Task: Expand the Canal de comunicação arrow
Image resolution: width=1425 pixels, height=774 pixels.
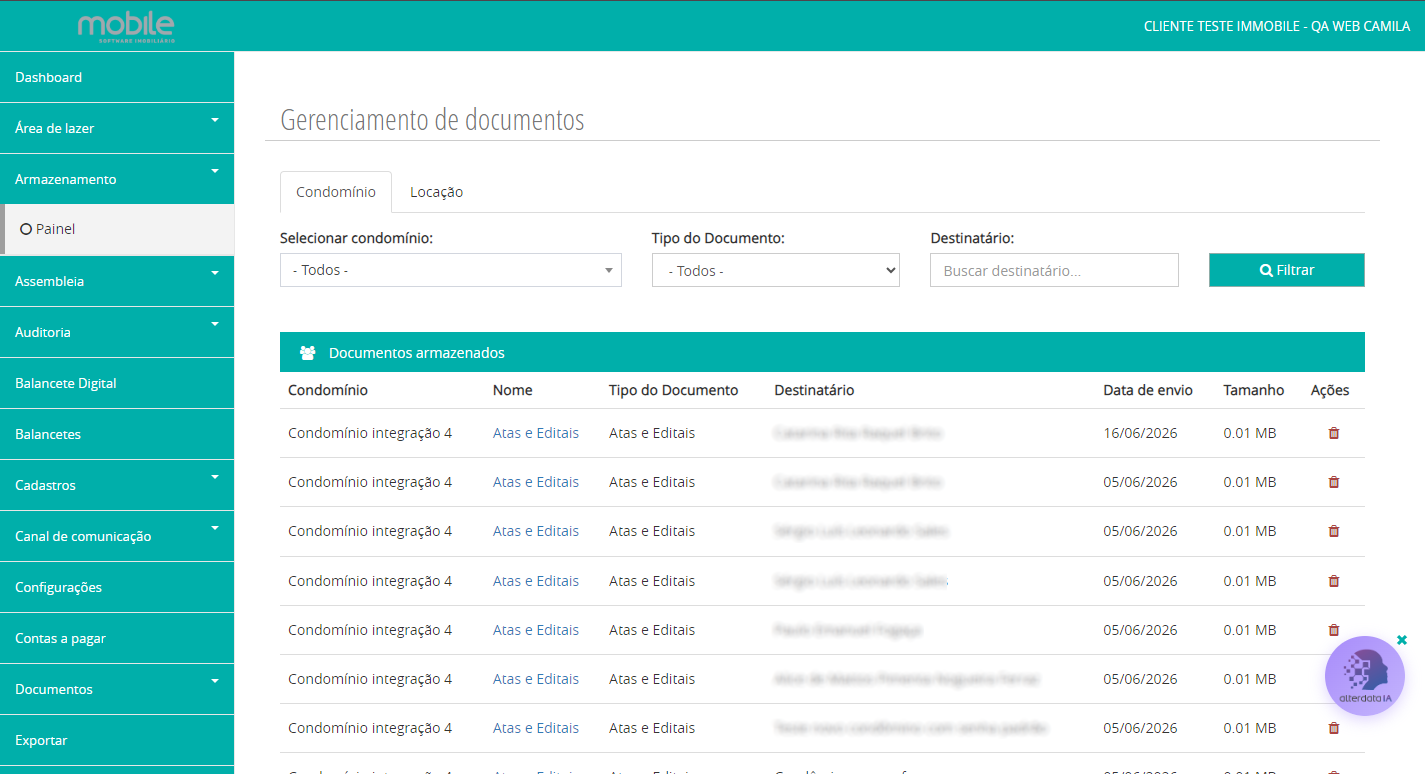Action: (215, 528)
